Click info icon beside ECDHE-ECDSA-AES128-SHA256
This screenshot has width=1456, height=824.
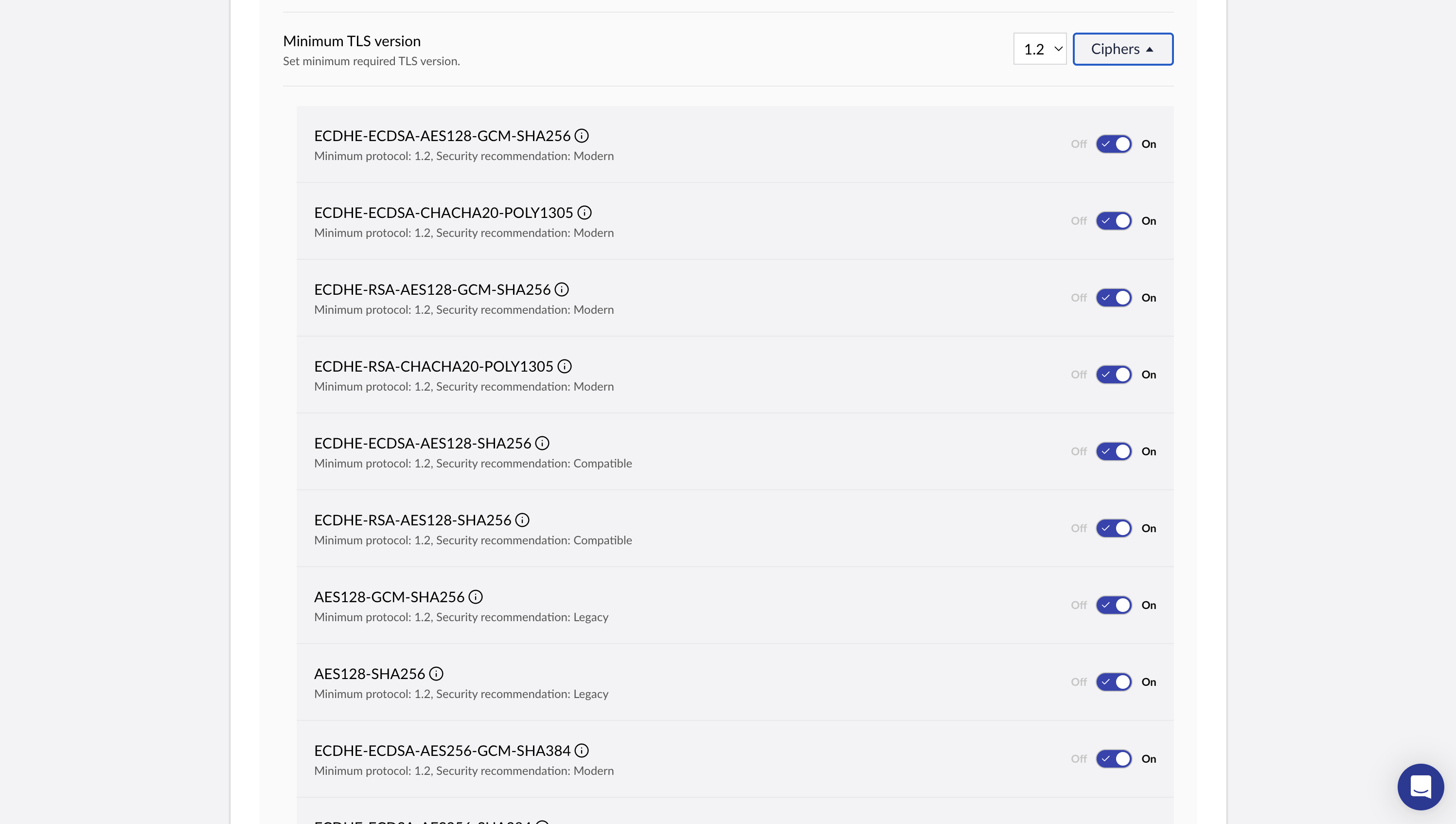click(x=542, y=443)
